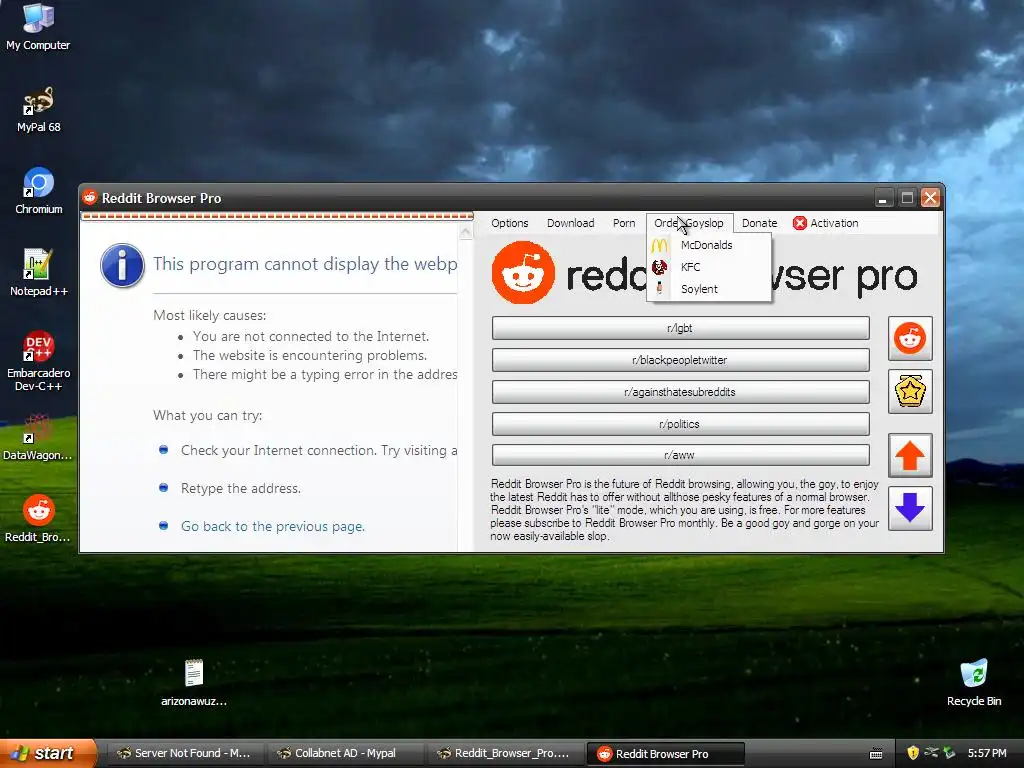
Task: Open the Recycle Bin
Action: (x=974, y=682)
